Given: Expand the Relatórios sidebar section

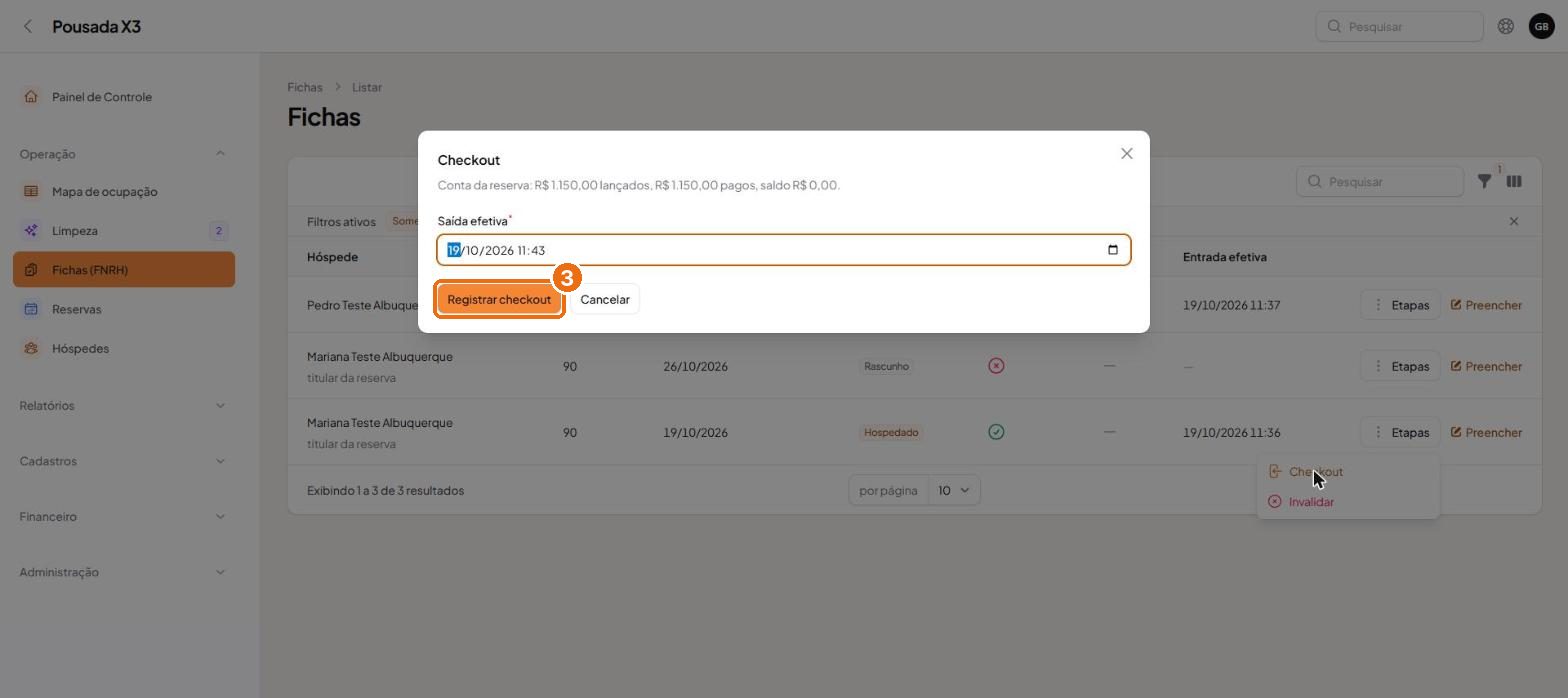Looking at the screenshot, I should tap(123, 405).
